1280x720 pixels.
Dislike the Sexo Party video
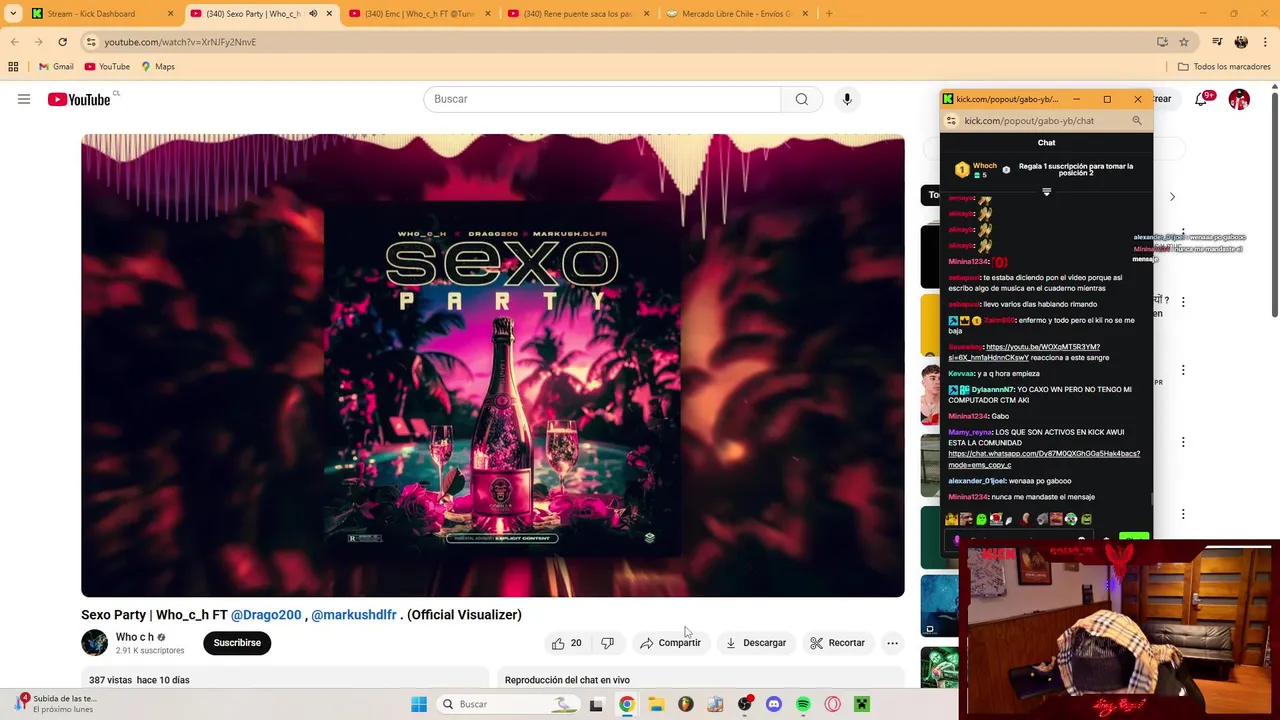[607, 643]
